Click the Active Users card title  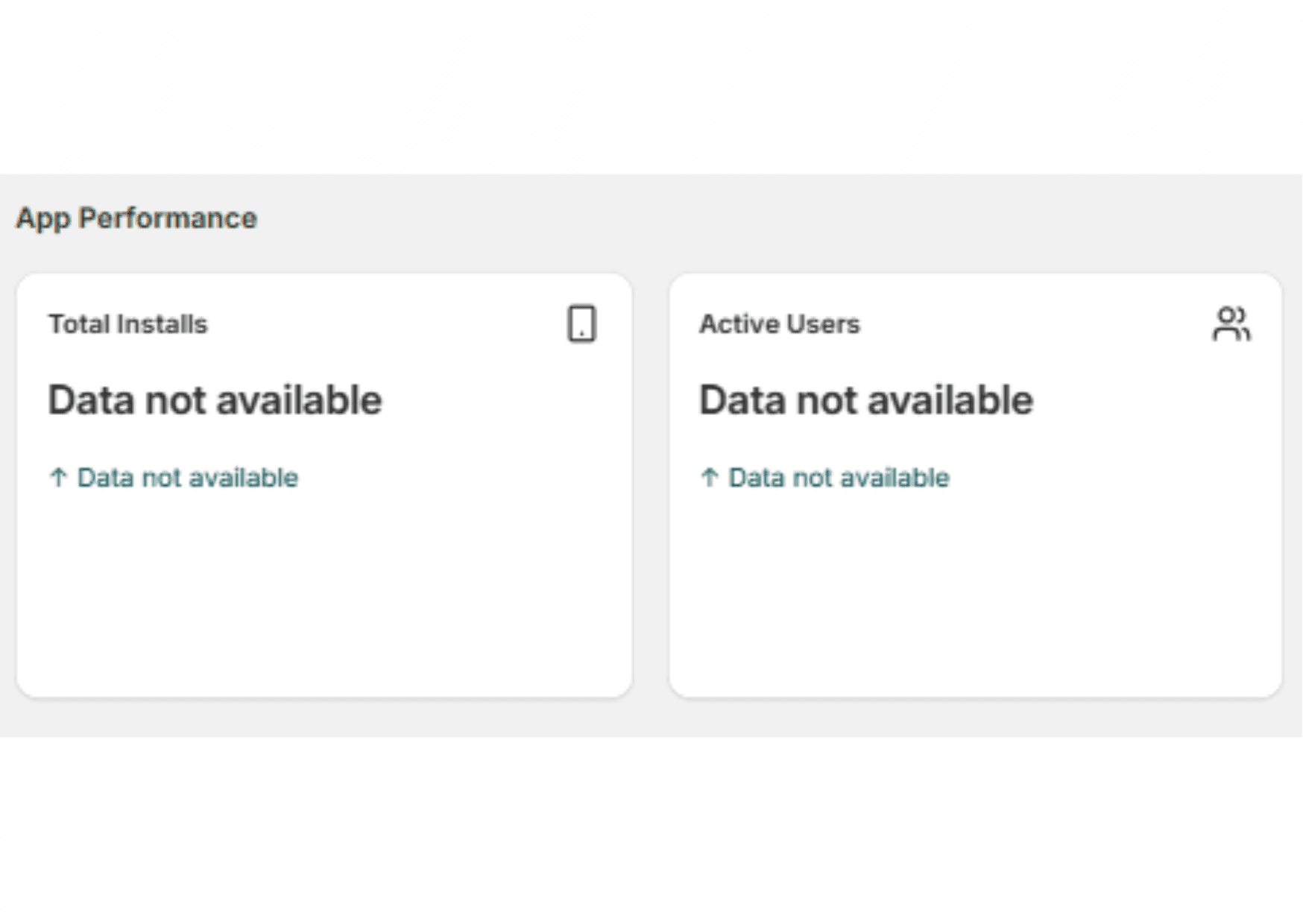point(779,324)
